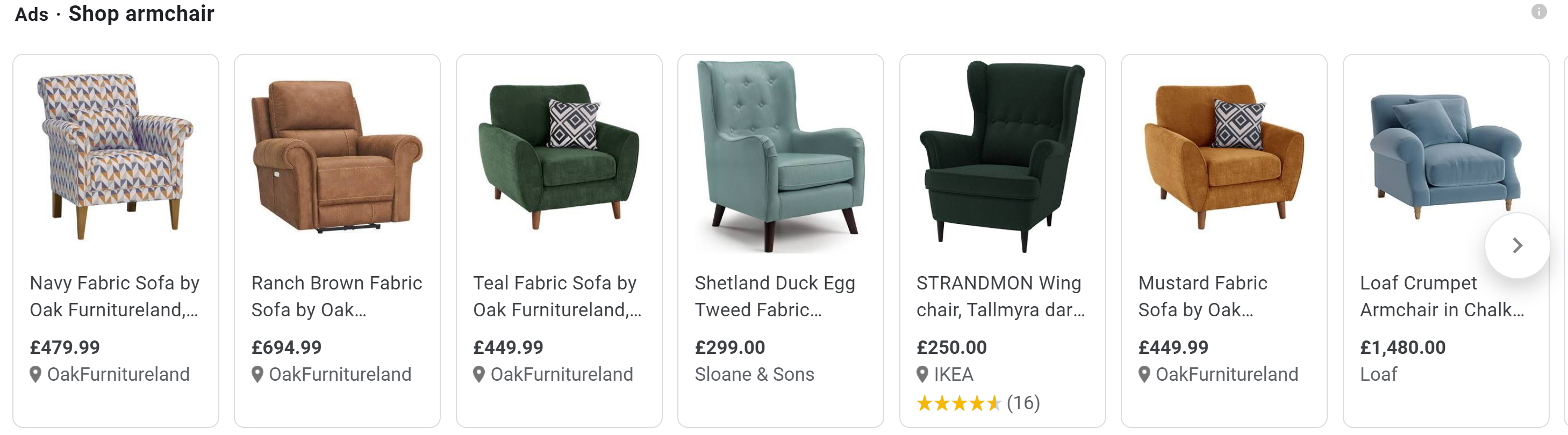Click location pin beside IKEA

tap(922, 374)
